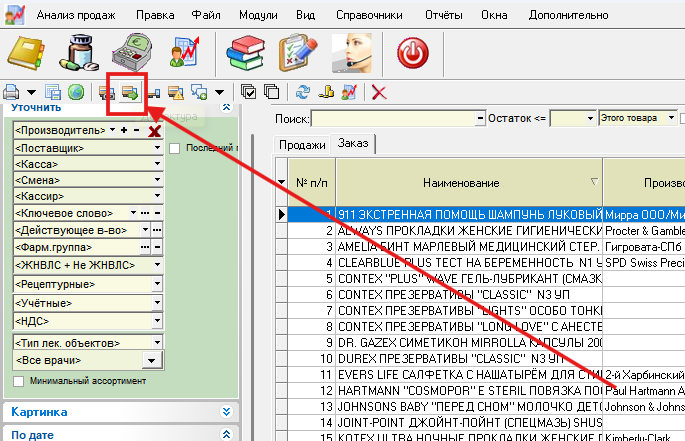
Task: Click the truck with warning triangle icon
Action: tap(176, 93)
